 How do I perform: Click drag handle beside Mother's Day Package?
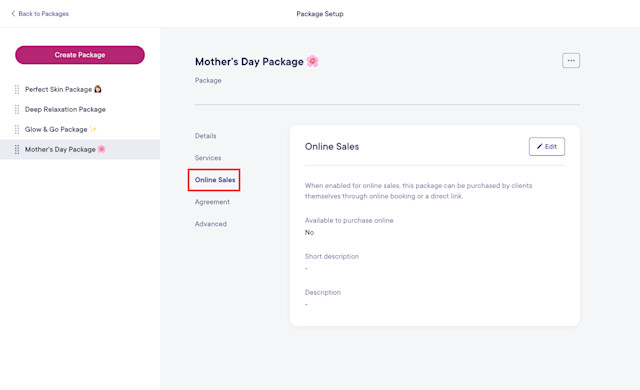(x=17, y=149)
